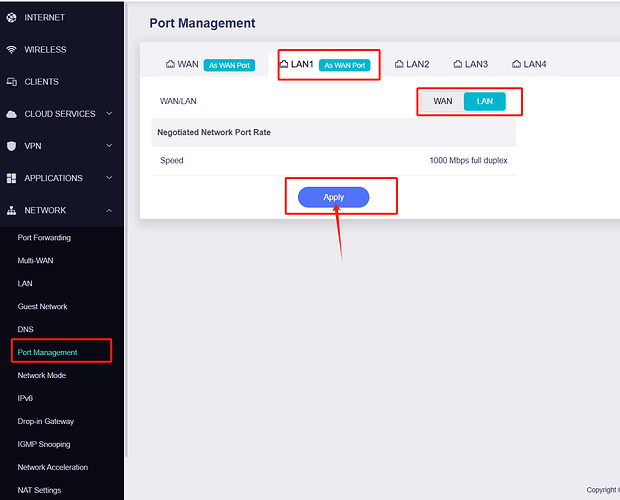The image size is (620, 500).
Task: Click the Apply button
Action: 333,197
